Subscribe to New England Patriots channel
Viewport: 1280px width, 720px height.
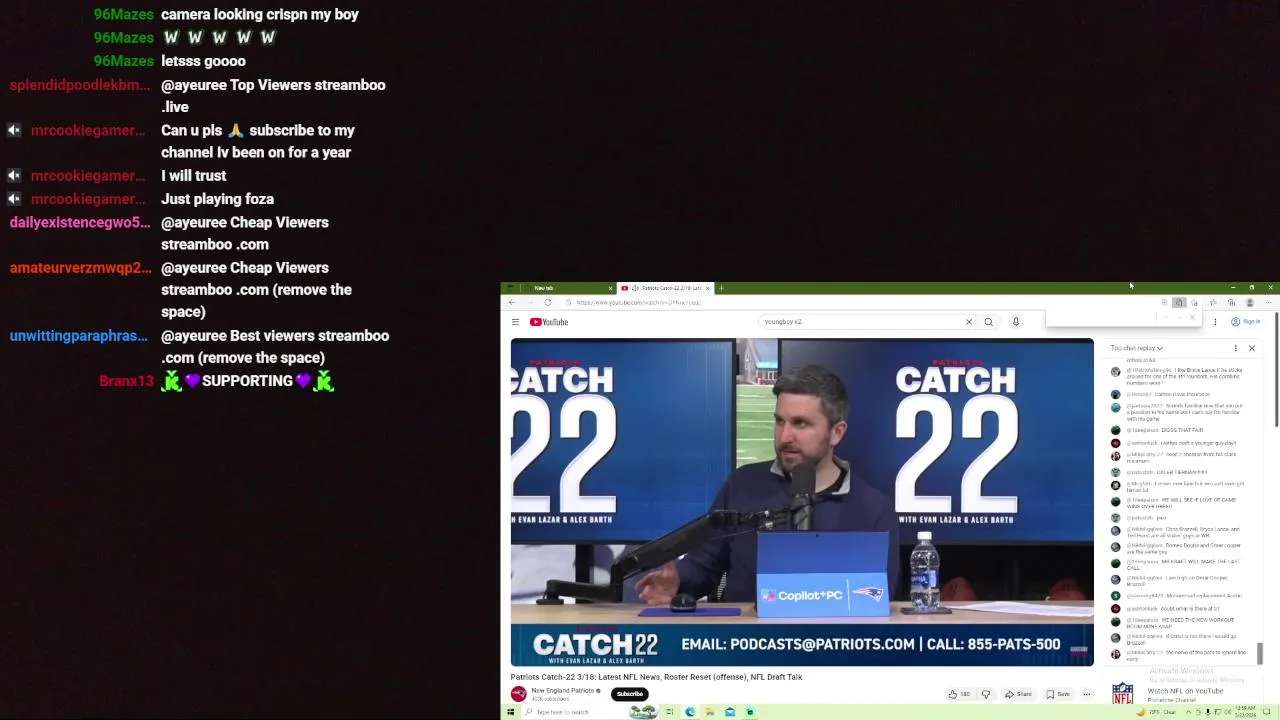coord(629,693)
